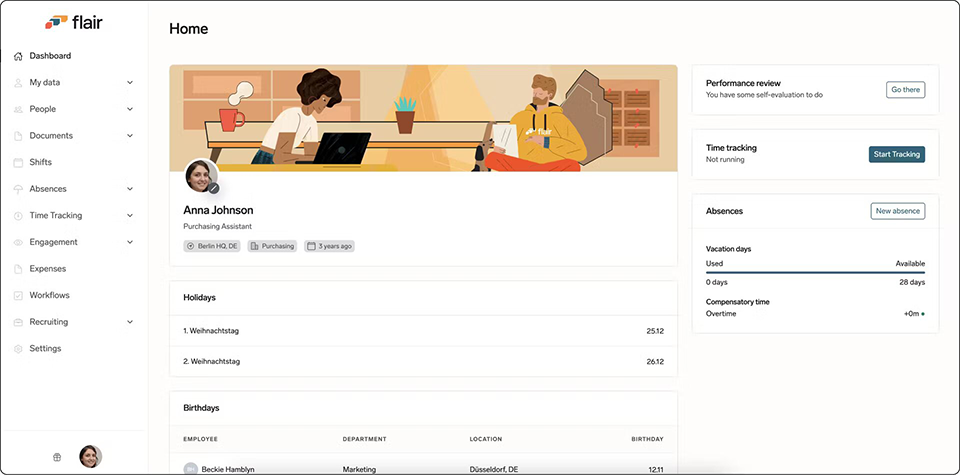The height and width of the screenshot is (475, 960).
Task: Select the My data menu label
Action: [45, 83]
